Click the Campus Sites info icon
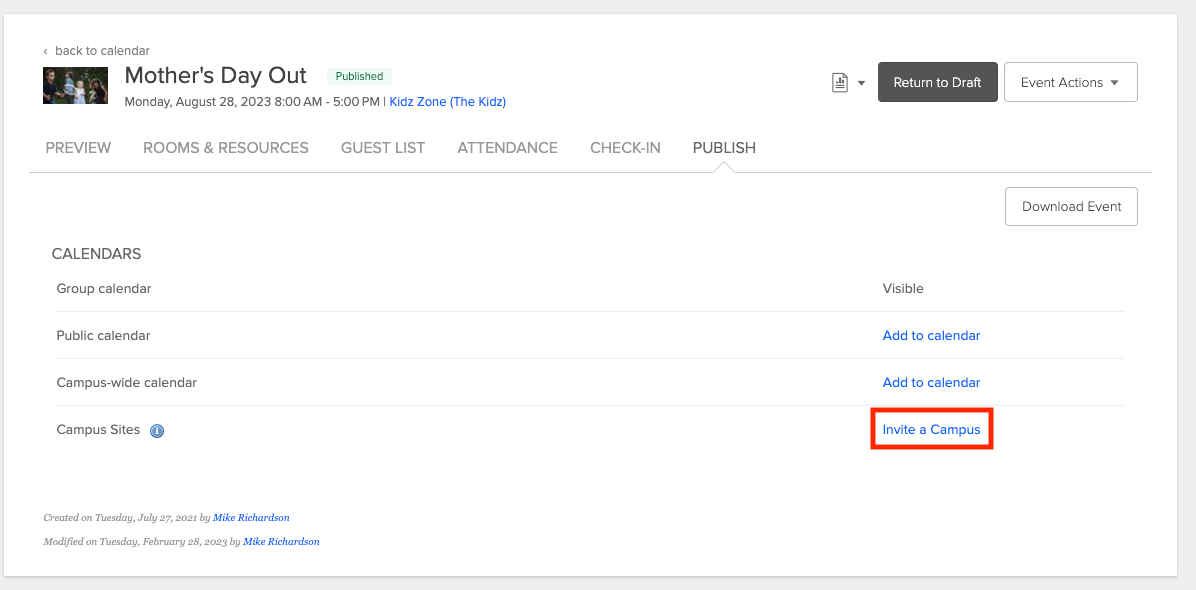Viewport: 1196px width, 590px height. [157, 431]
